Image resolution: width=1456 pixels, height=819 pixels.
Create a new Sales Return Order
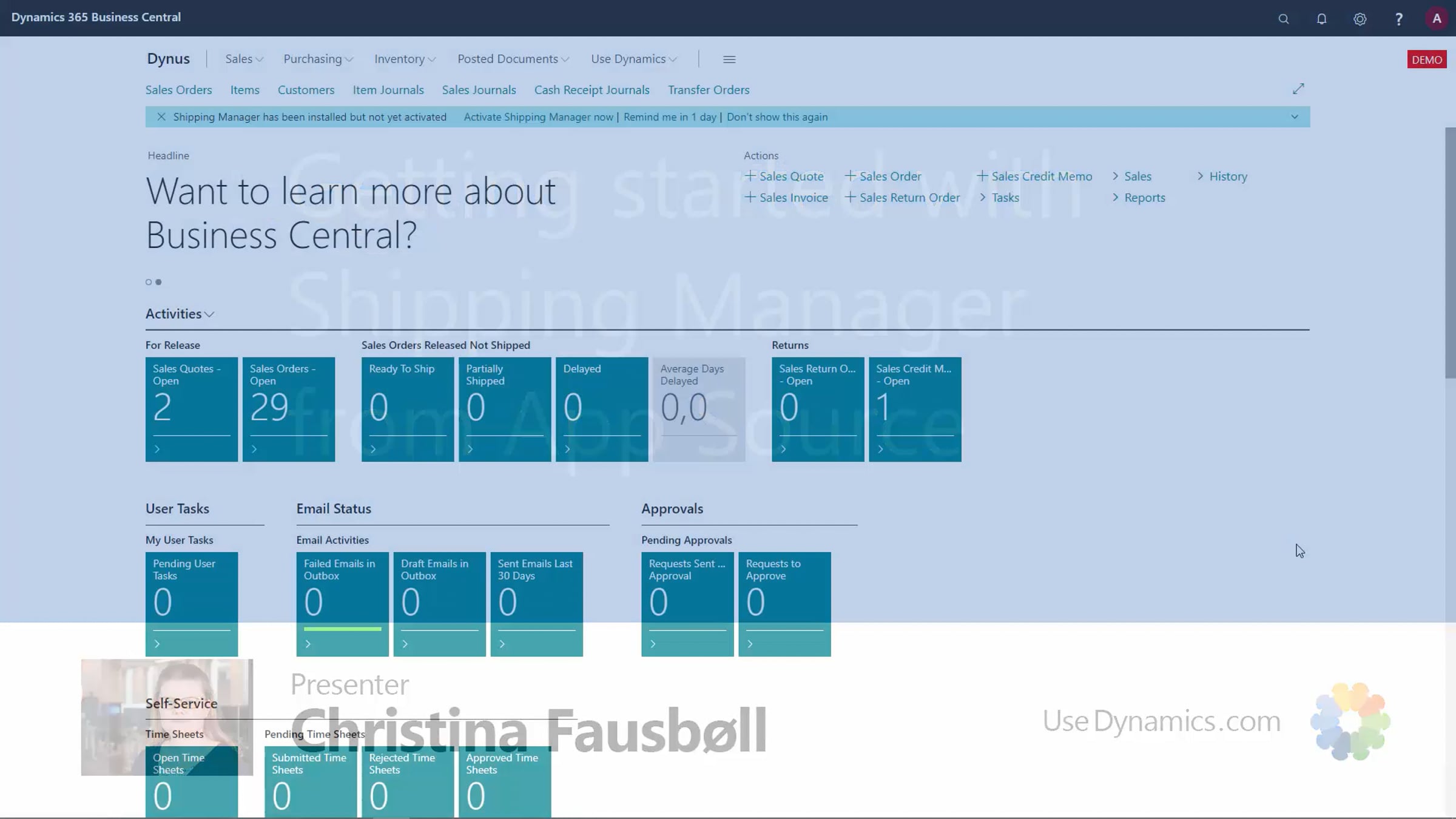902,198
